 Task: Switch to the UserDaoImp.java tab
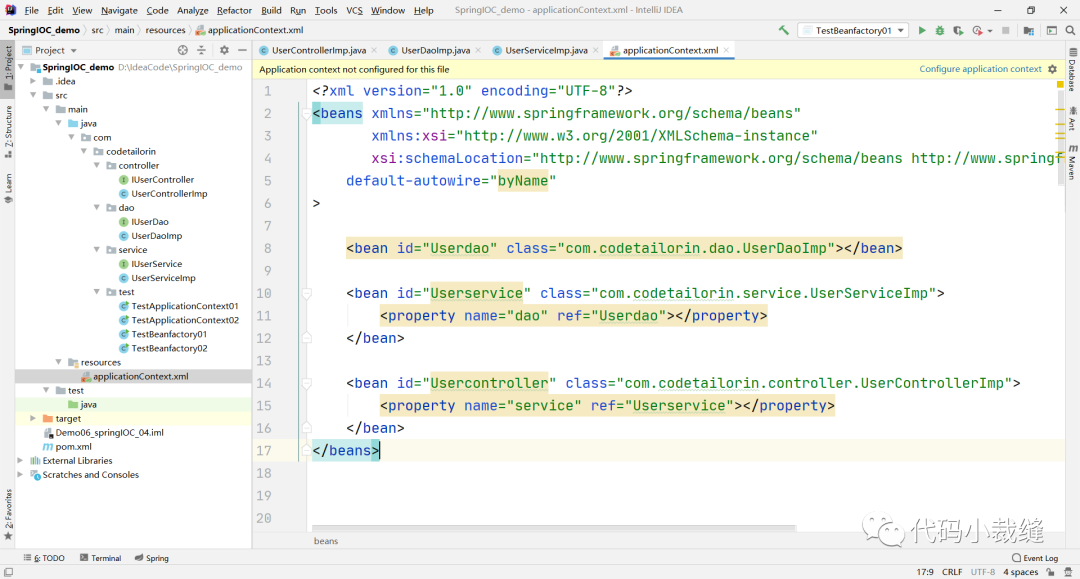coord(435,50)
